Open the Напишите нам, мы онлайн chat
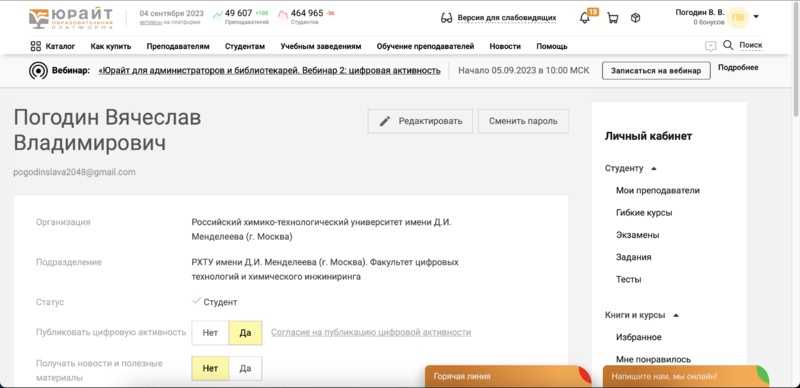Image resolution: width=800 pixels, height=388 pixels. (686, 376)
